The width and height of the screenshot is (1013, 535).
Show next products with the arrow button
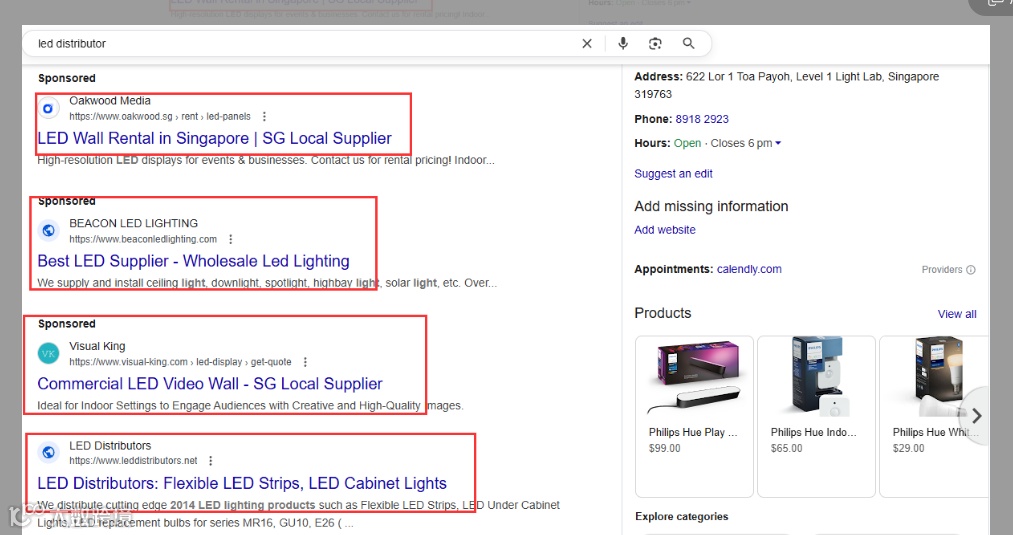[x=976, y=415]
